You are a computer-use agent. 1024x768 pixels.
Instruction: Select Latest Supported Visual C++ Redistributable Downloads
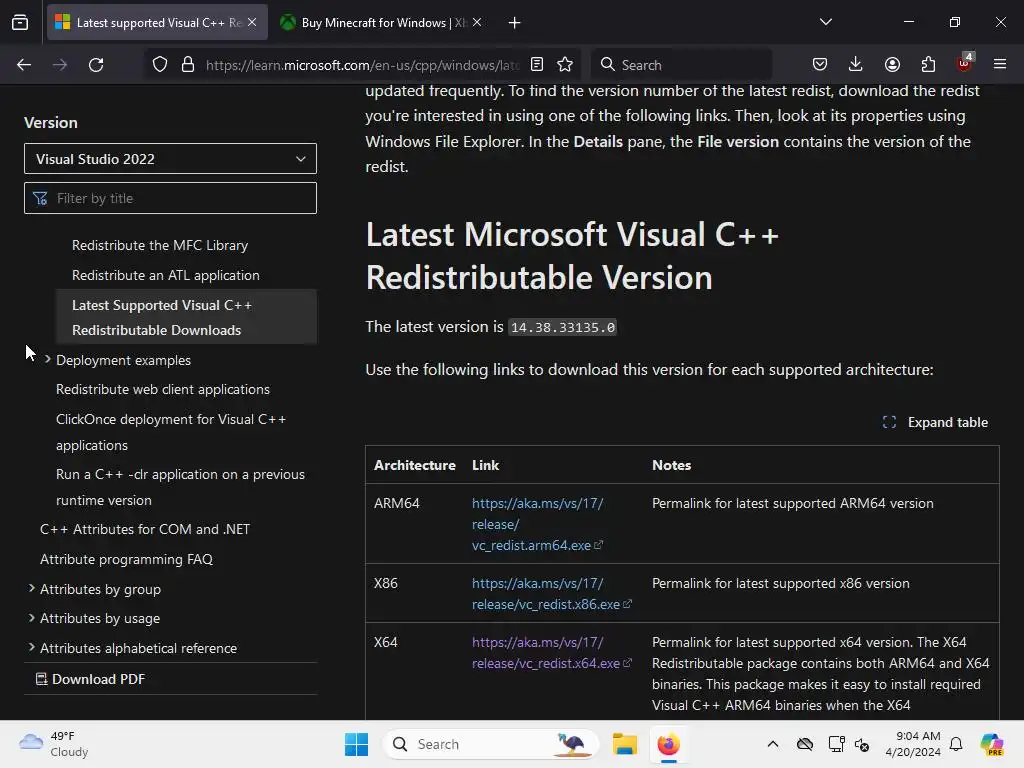click(186, 317)
